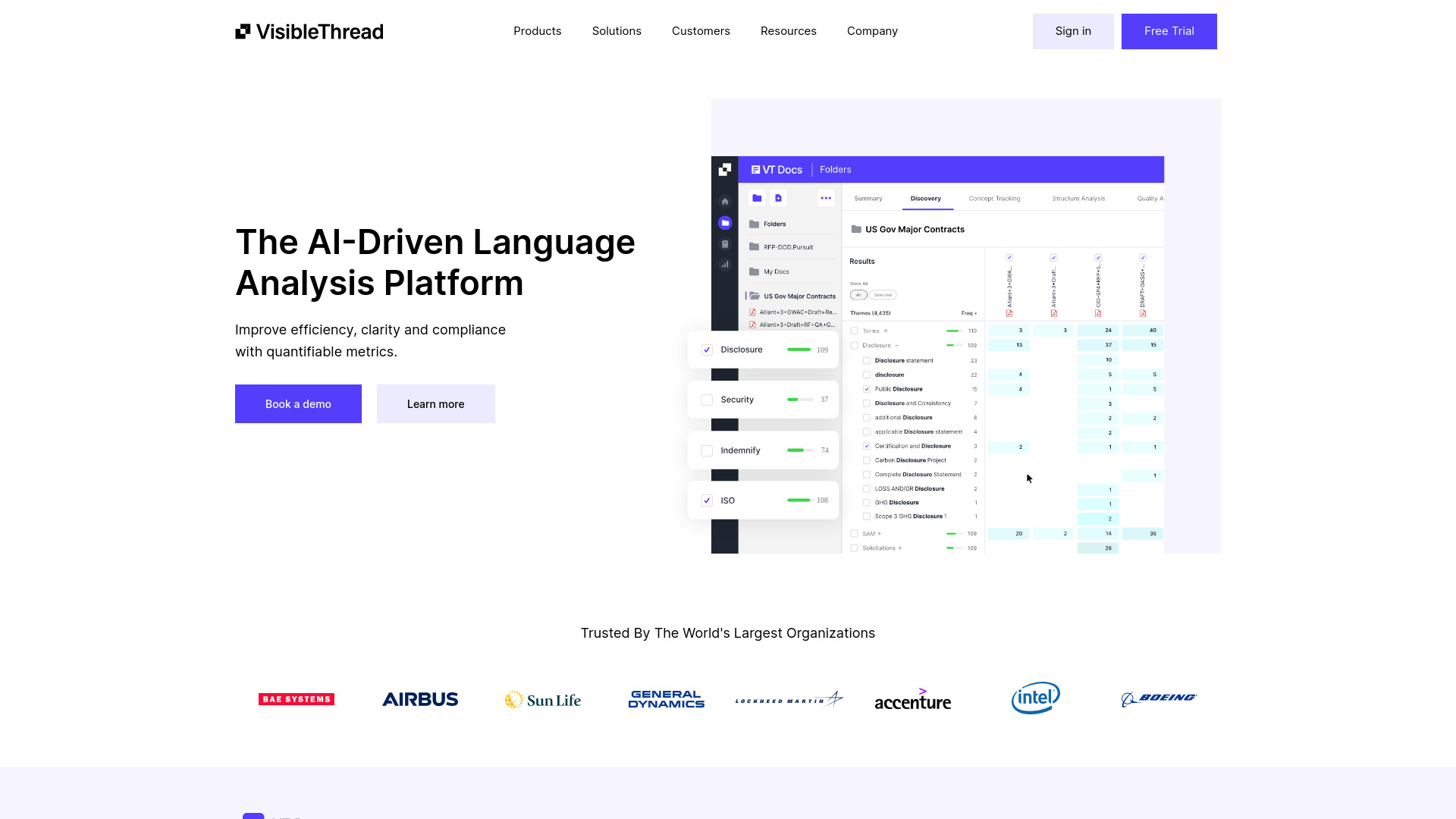This screenshot has height=819, width=1456.
Task: Switch to the Structure Analysis tab
Action: pyautogui.click(x=1078, y=198)
